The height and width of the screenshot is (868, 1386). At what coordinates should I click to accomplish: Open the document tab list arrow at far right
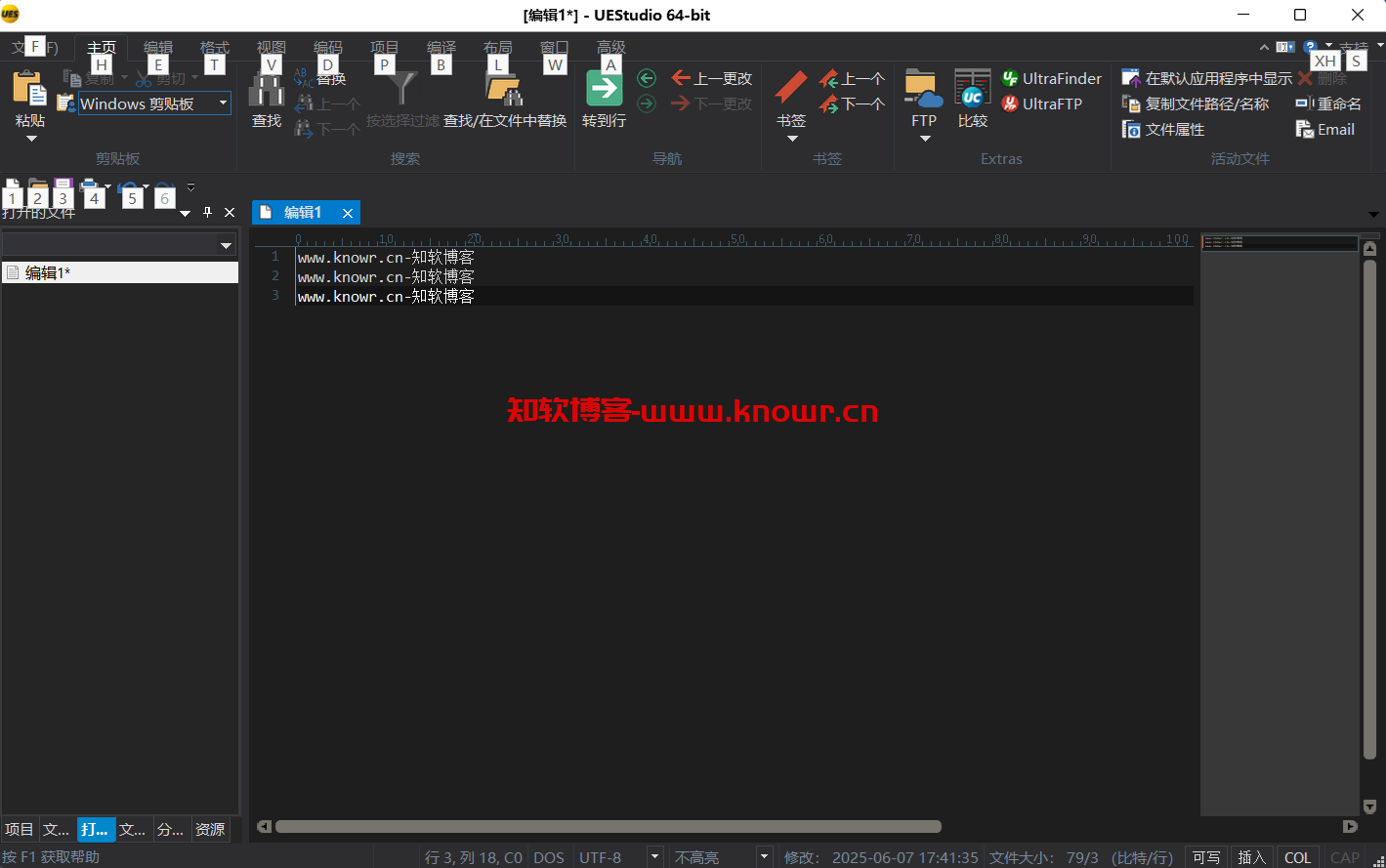[x=1373, y=214]
